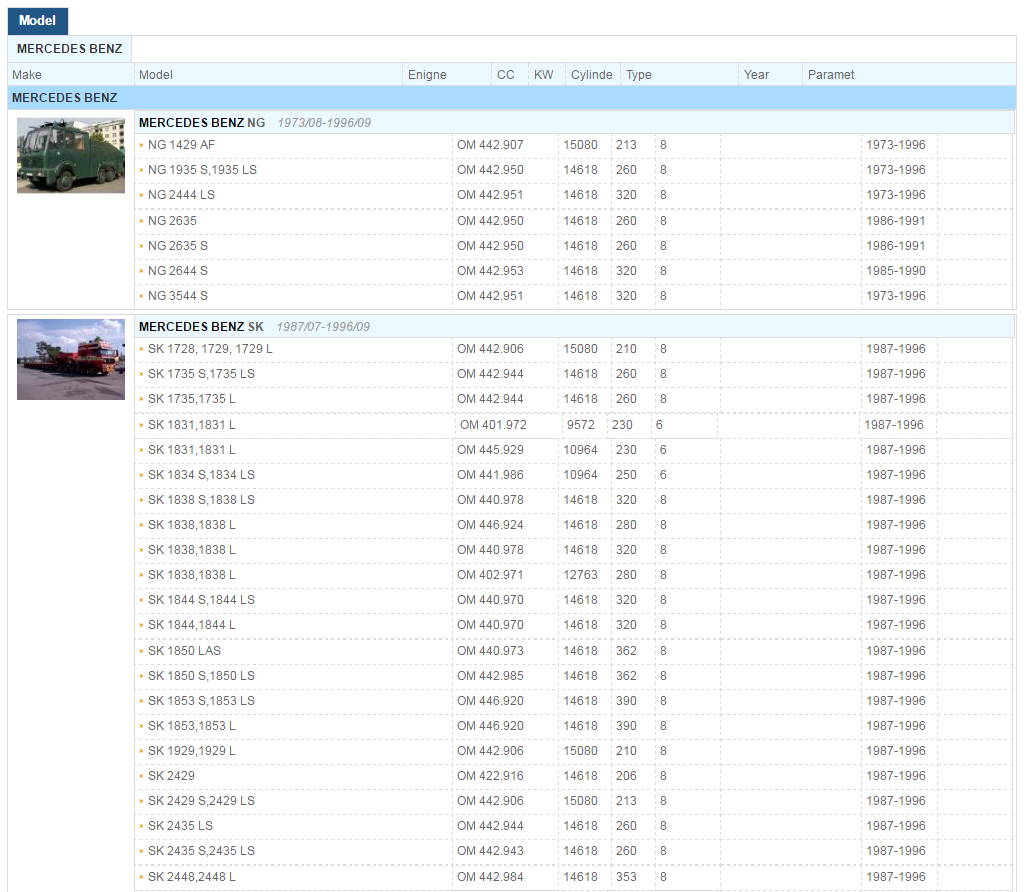The height and width of the screenshot is (892, 1028).
Task: Click the 9572 CC value
Action: coord(581,425)
